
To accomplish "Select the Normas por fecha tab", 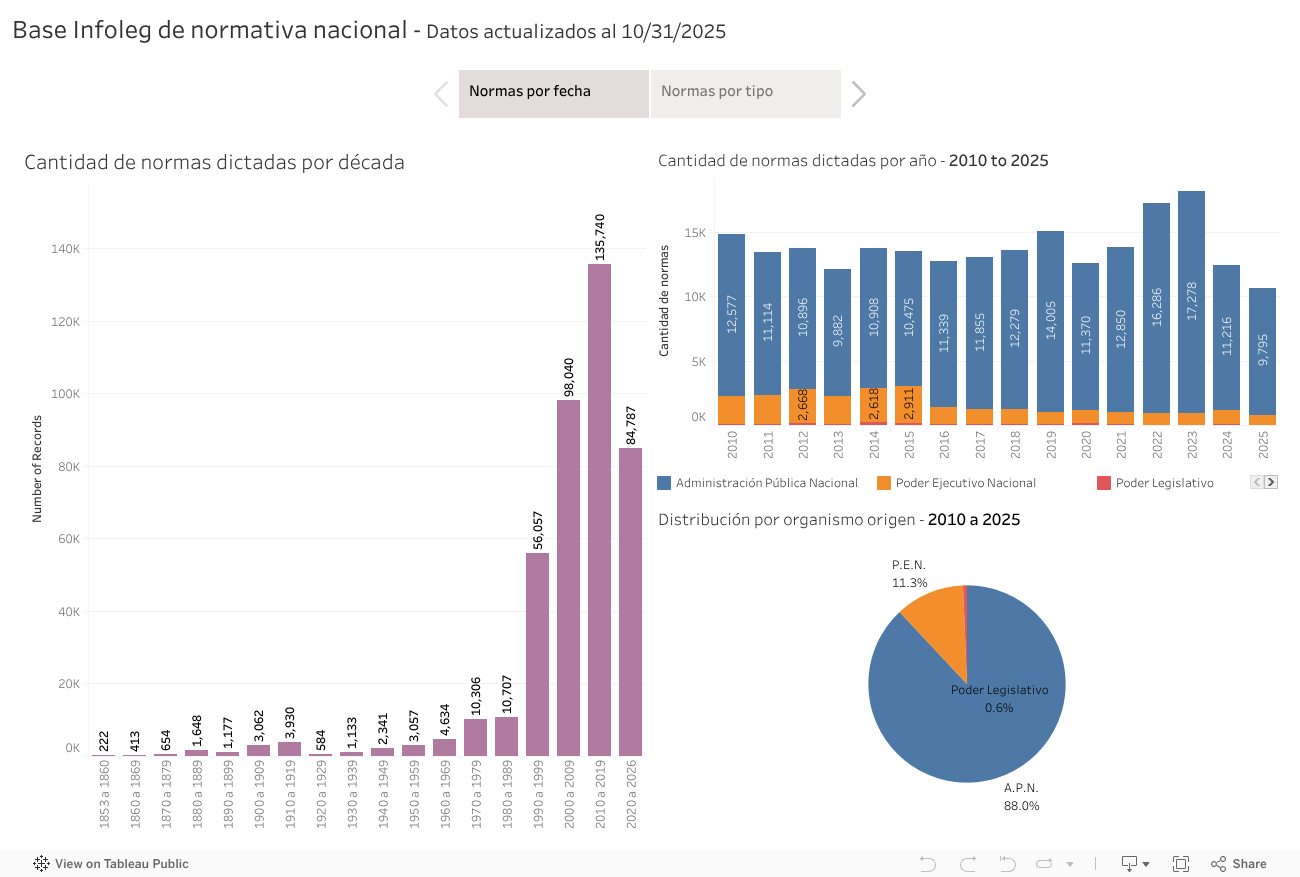I will (553, 93).
